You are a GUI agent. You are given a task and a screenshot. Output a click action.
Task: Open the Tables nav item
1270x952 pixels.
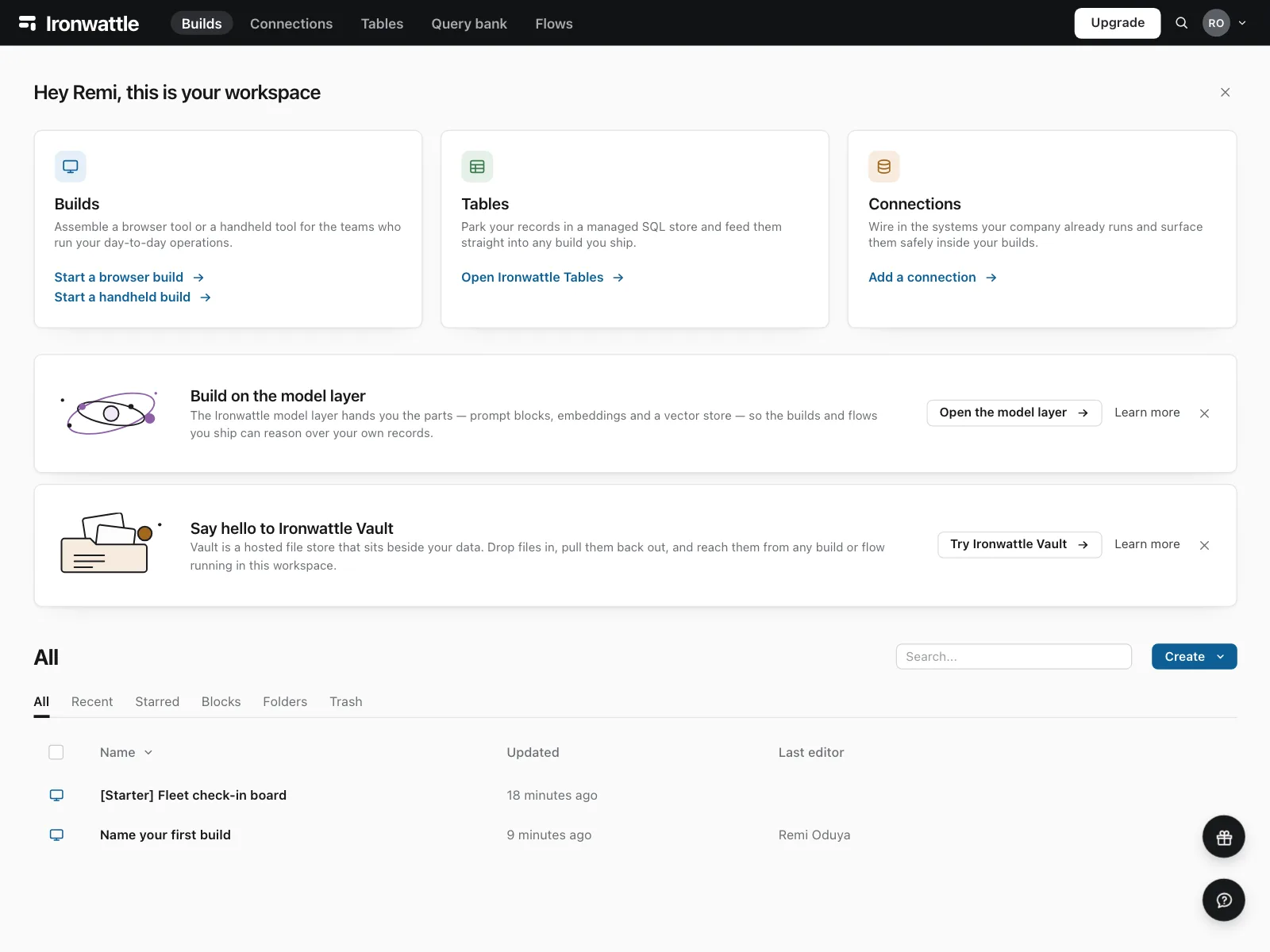coord(382,24)
